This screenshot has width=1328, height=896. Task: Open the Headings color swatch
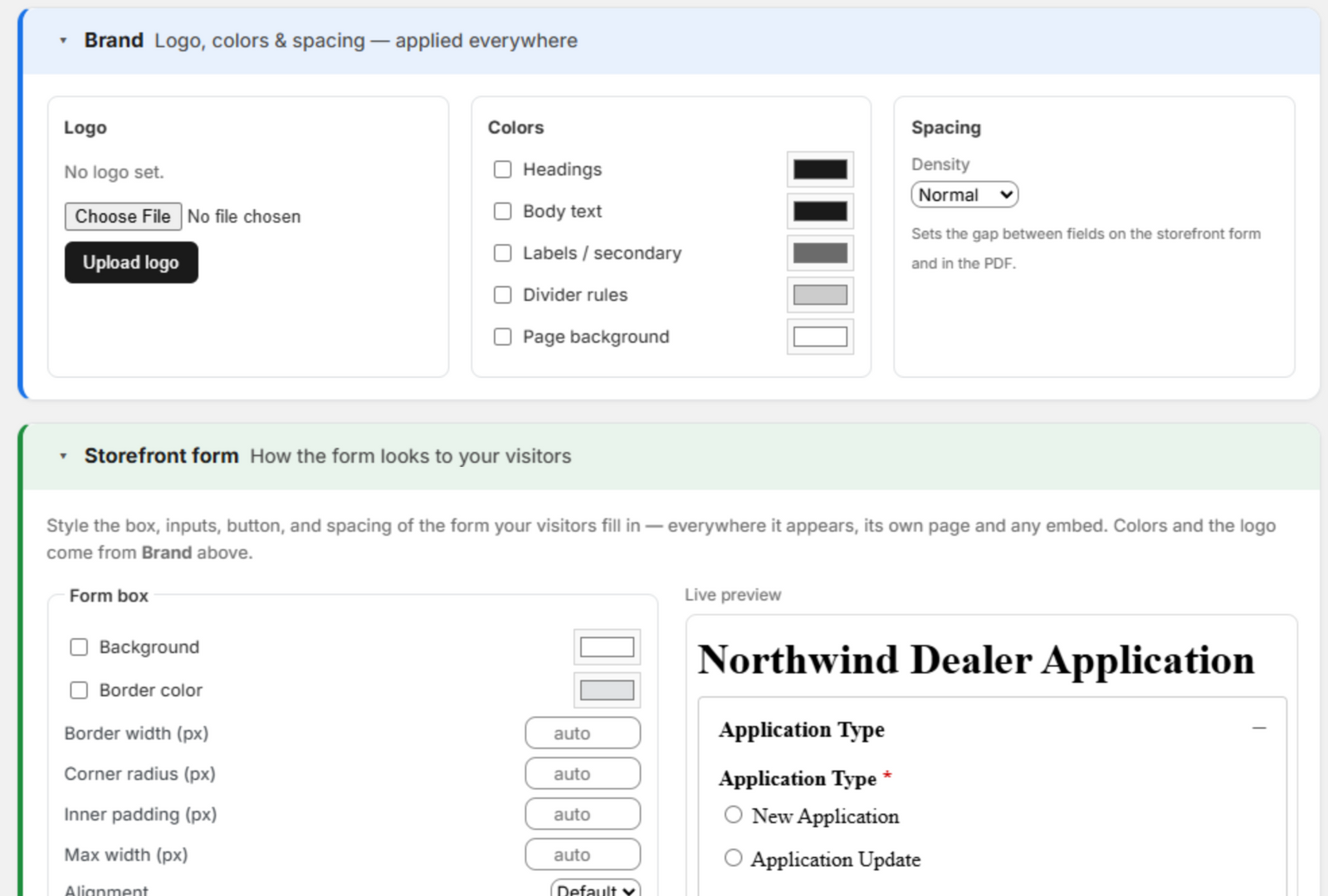[820, 169]
